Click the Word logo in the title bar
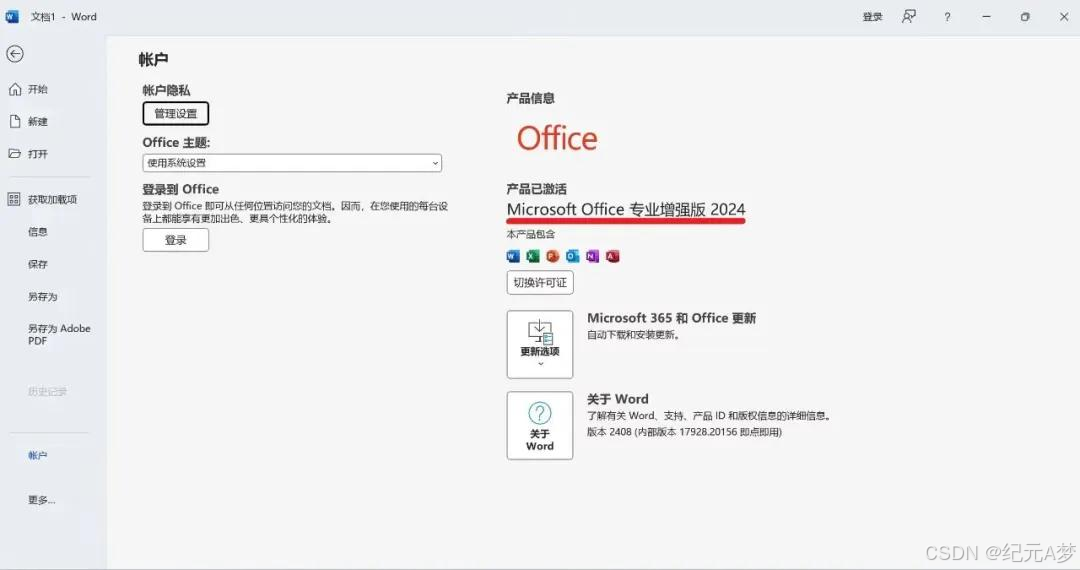Image resolution: width=1080 pixels, height=570 pixels. (x=12, y=17)
